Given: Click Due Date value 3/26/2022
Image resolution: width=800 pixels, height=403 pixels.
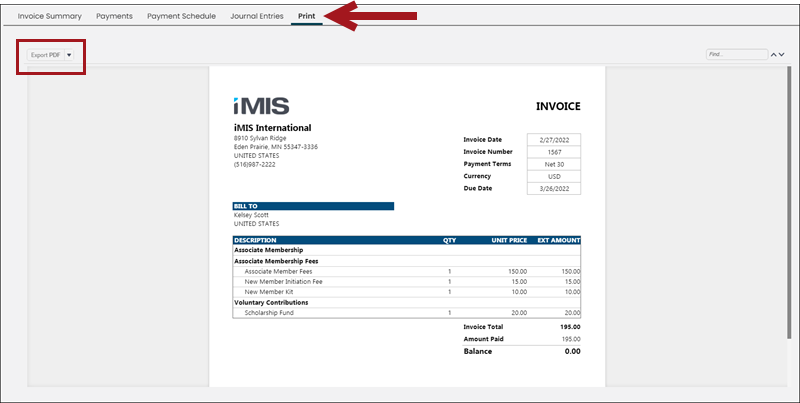Looking at the screenshot, I should tap(554, 189).
